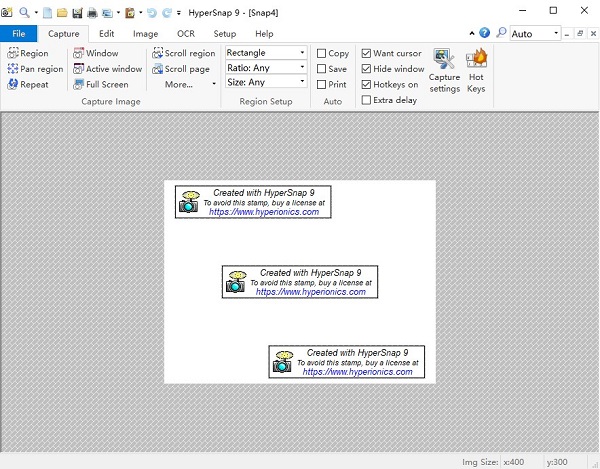This screenshot has width=600, height=469.
Task: Click the Img Size: status label
Action: click(x=480, y=462)
